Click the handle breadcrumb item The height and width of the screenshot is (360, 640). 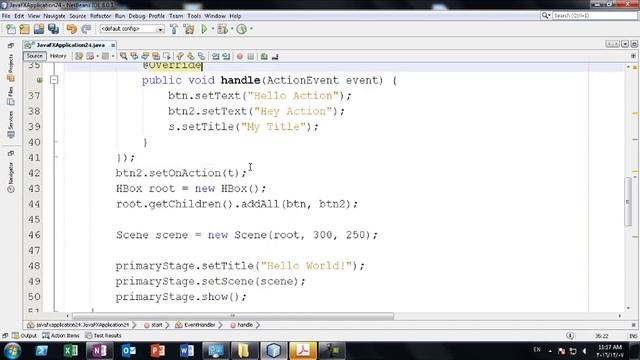242,325
